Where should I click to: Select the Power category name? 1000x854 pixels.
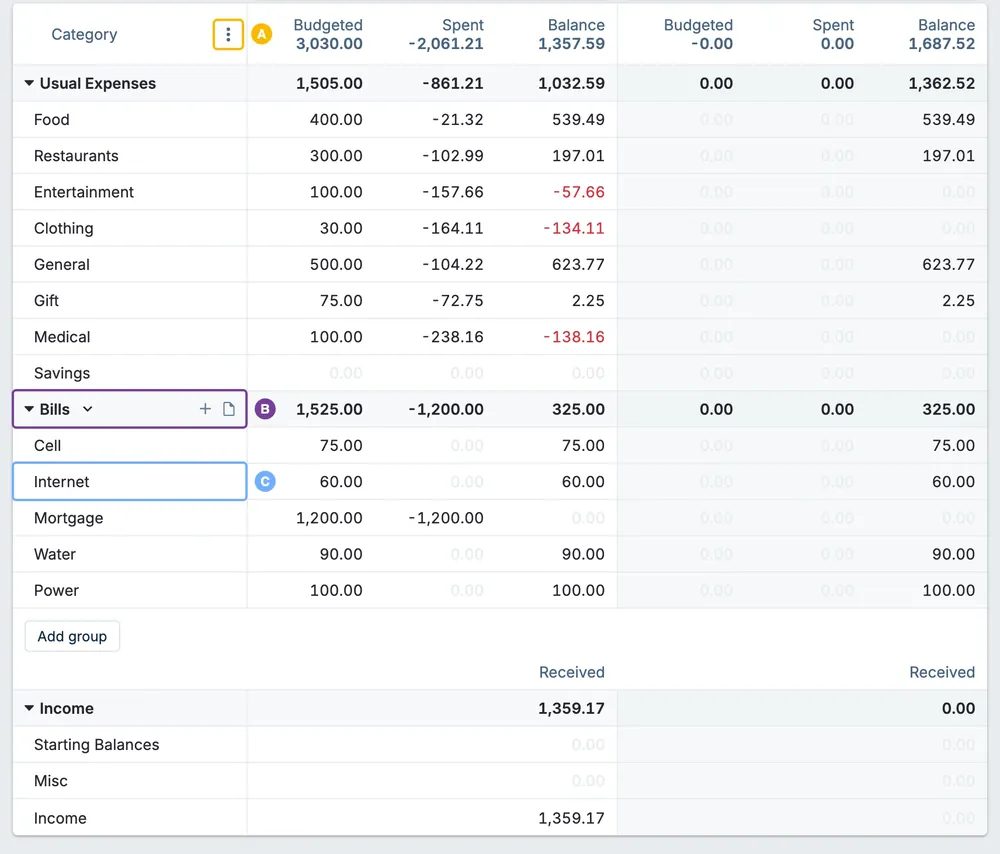click(x=56, y=590)
